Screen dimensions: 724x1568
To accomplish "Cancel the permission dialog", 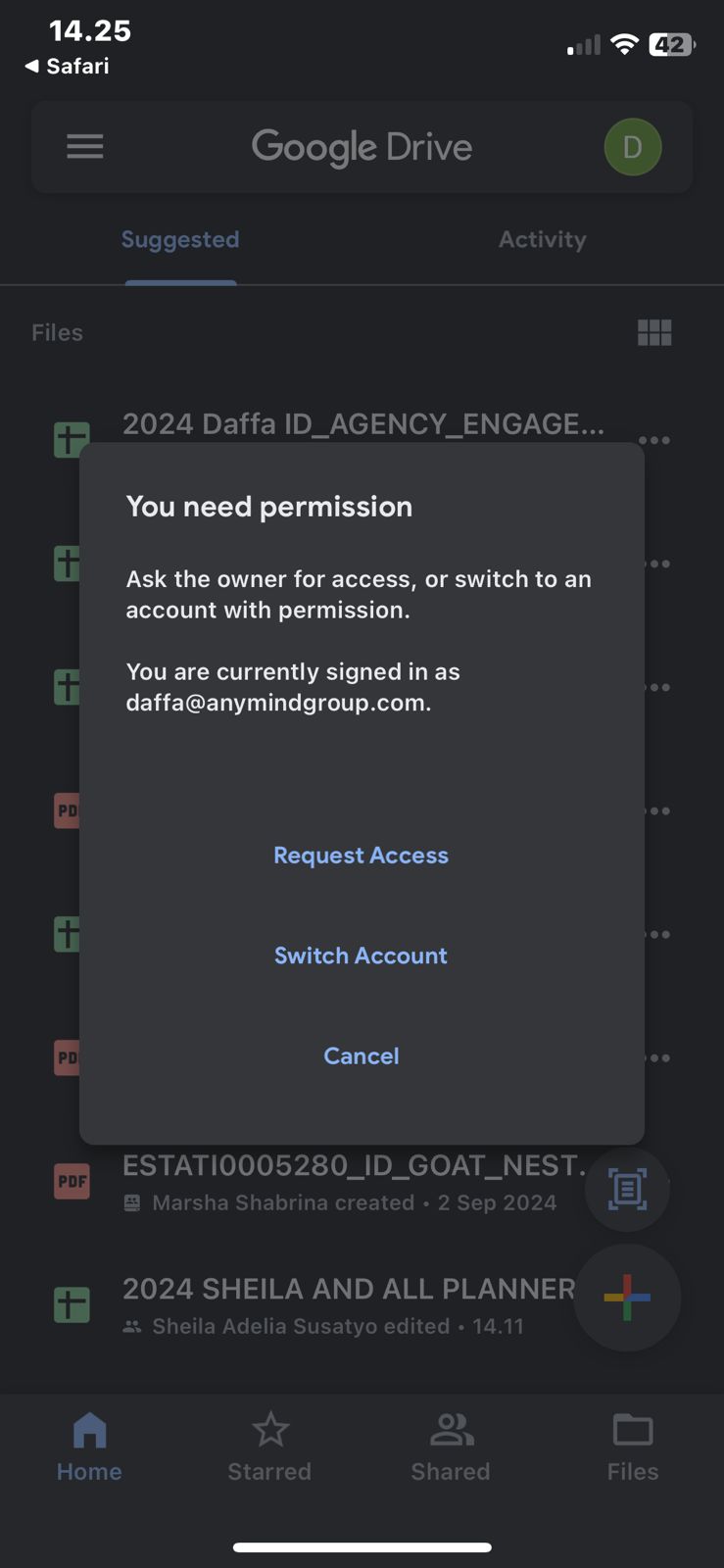I will coord(362,1055).
